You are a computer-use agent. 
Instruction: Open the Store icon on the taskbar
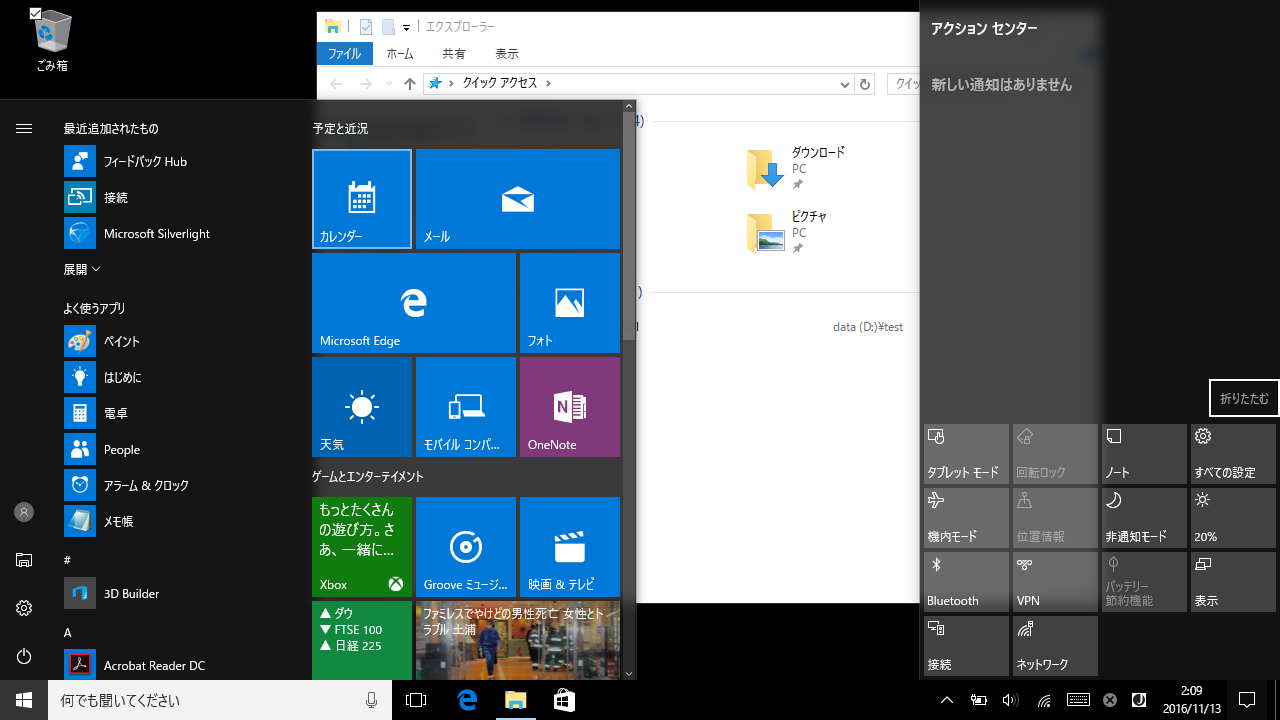click(564, 700)
